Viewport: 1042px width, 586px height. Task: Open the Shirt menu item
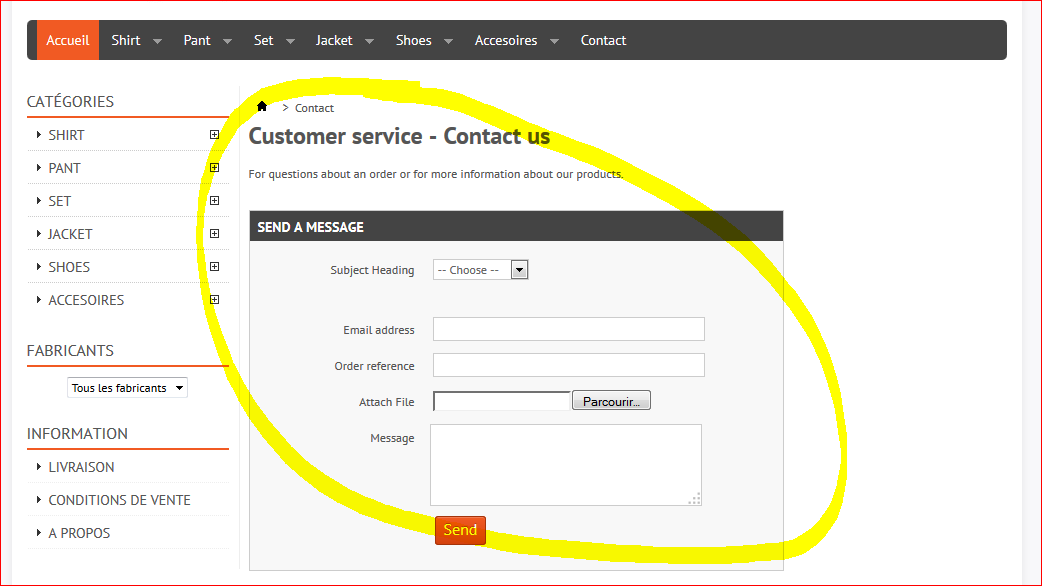coord(126,40)
